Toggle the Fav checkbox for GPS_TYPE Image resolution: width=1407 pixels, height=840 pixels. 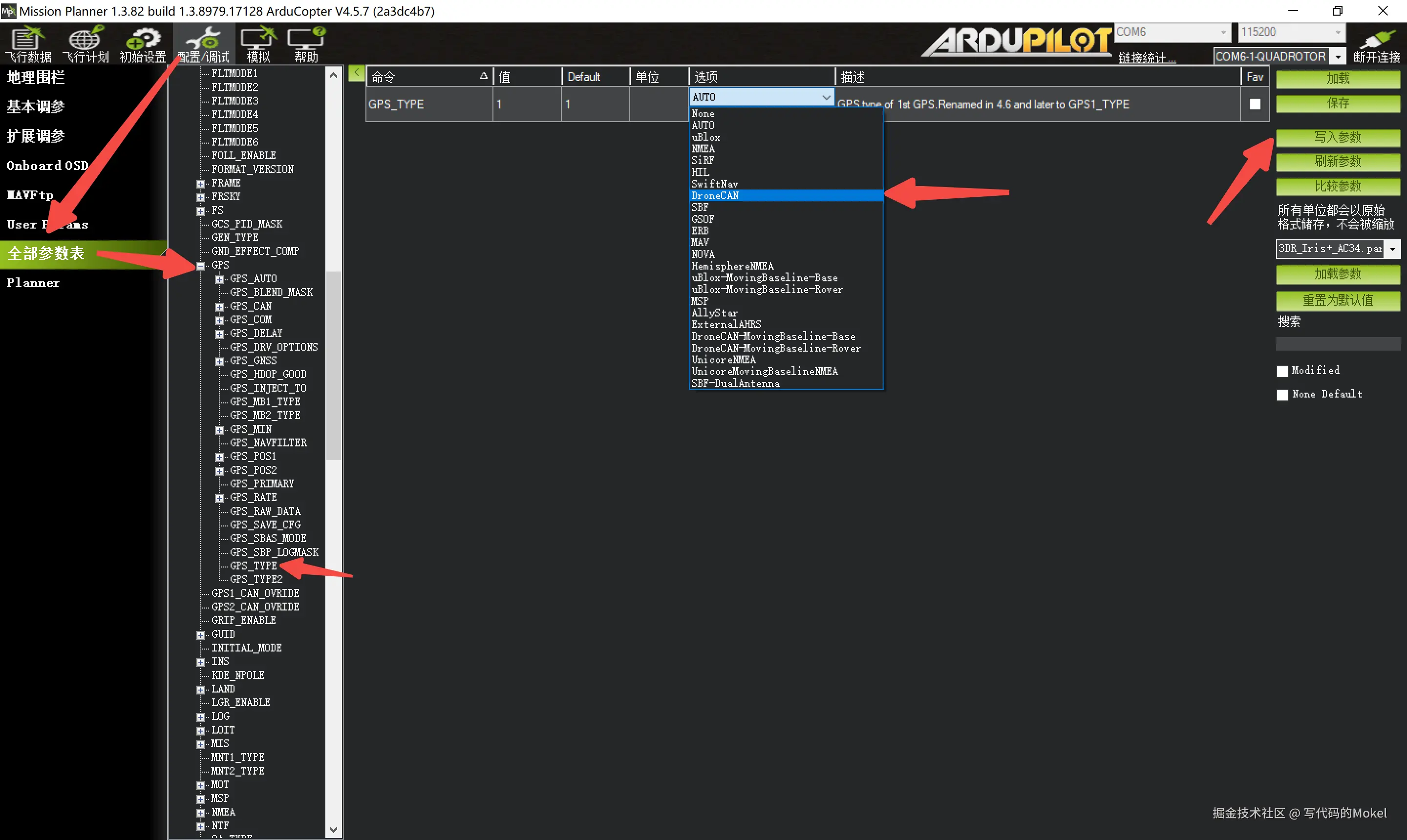pos(1255,104)
